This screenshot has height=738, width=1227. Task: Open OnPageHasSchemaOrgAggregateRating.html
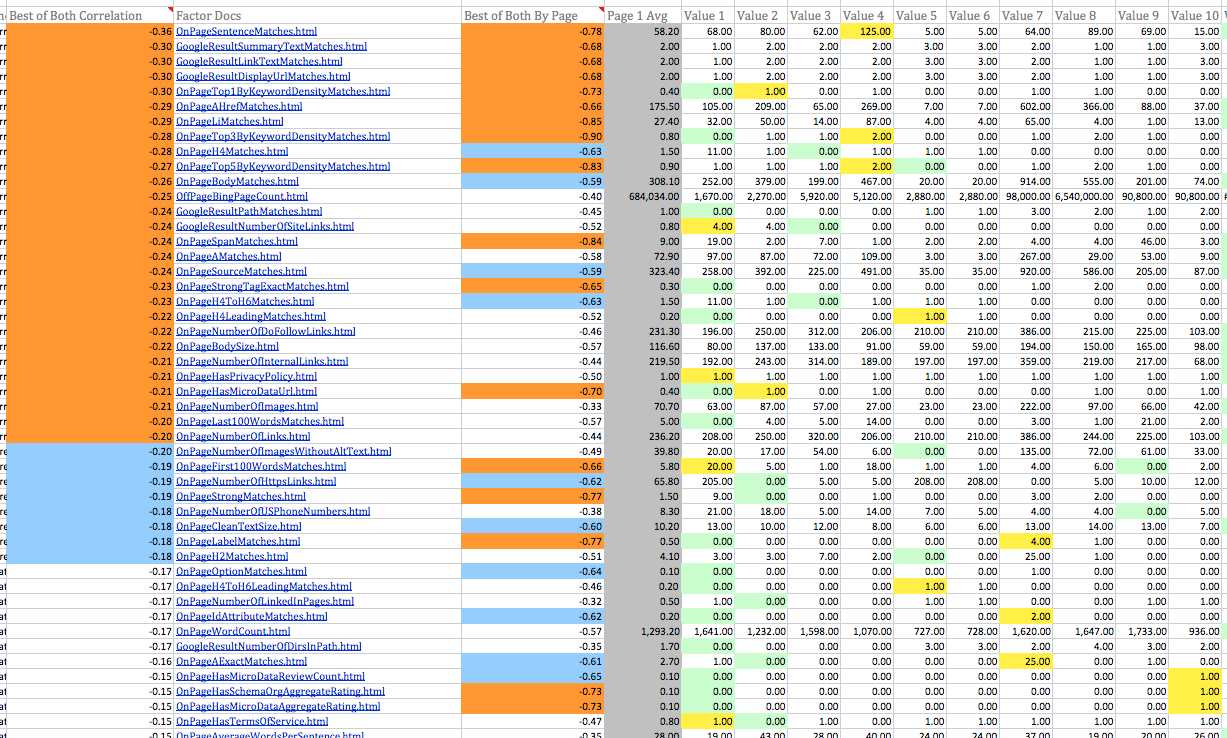[x=280, y=692]
